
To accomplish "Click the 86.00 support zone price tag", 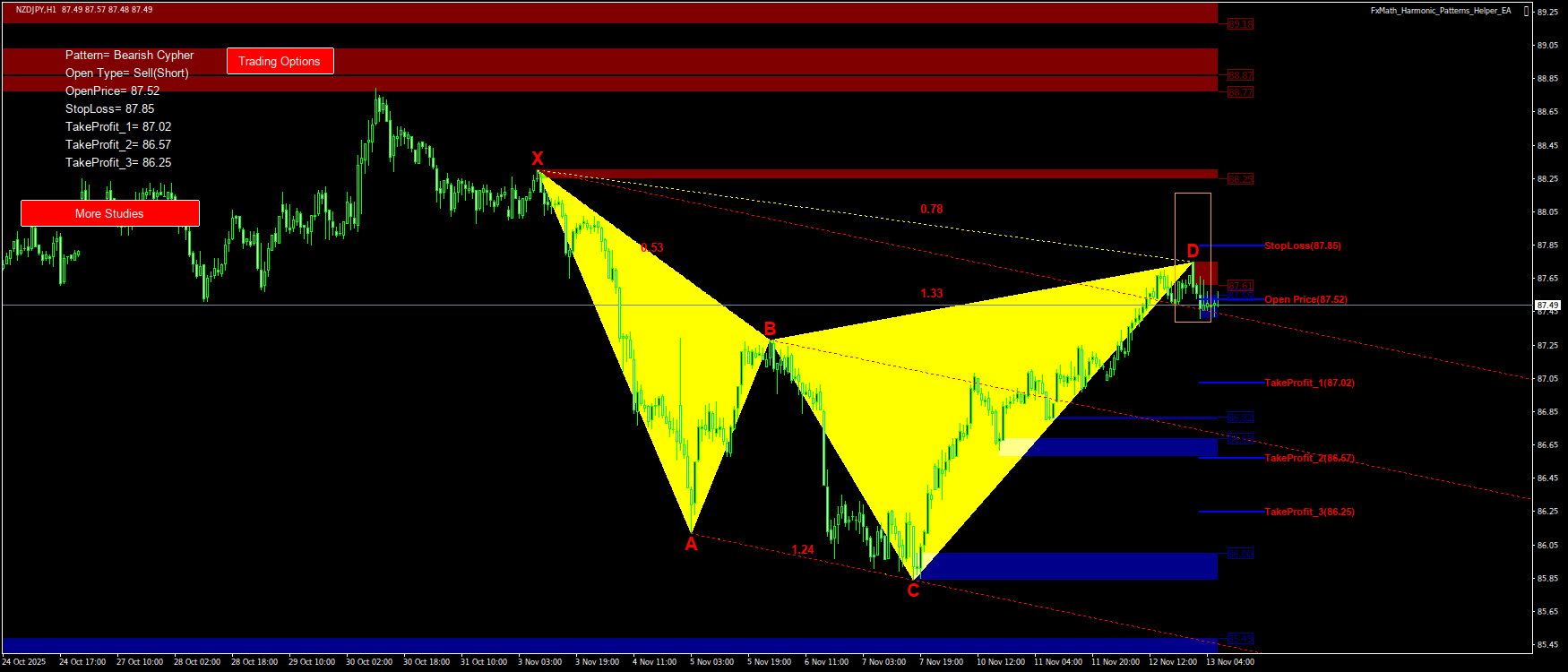I will [x=1240, y=554].
